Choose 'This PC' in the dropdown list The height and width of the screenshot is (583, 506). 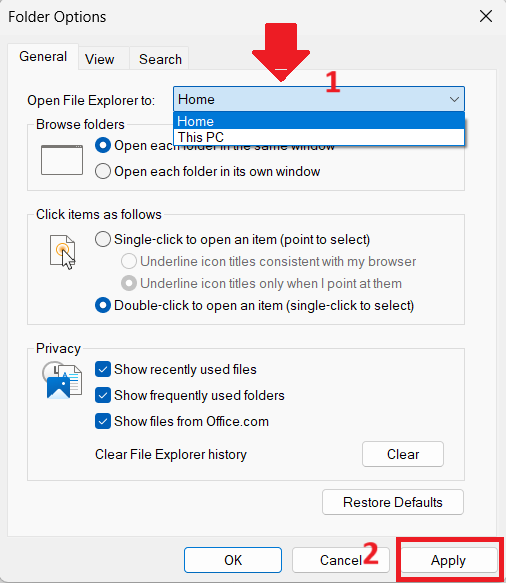(319, 137)
